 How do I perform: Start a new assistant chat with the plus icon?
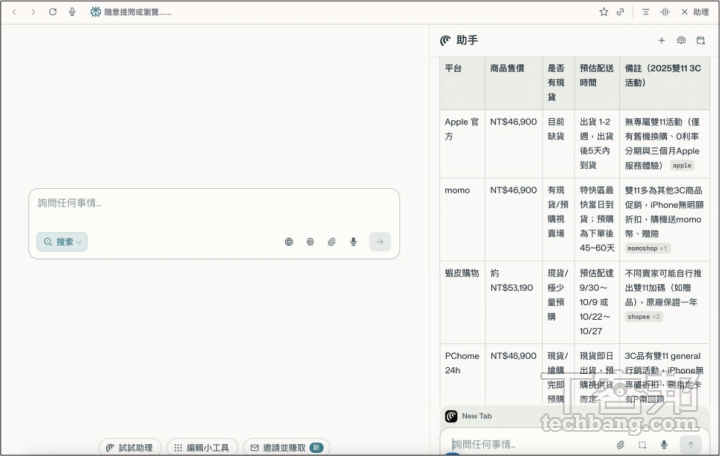661,40
